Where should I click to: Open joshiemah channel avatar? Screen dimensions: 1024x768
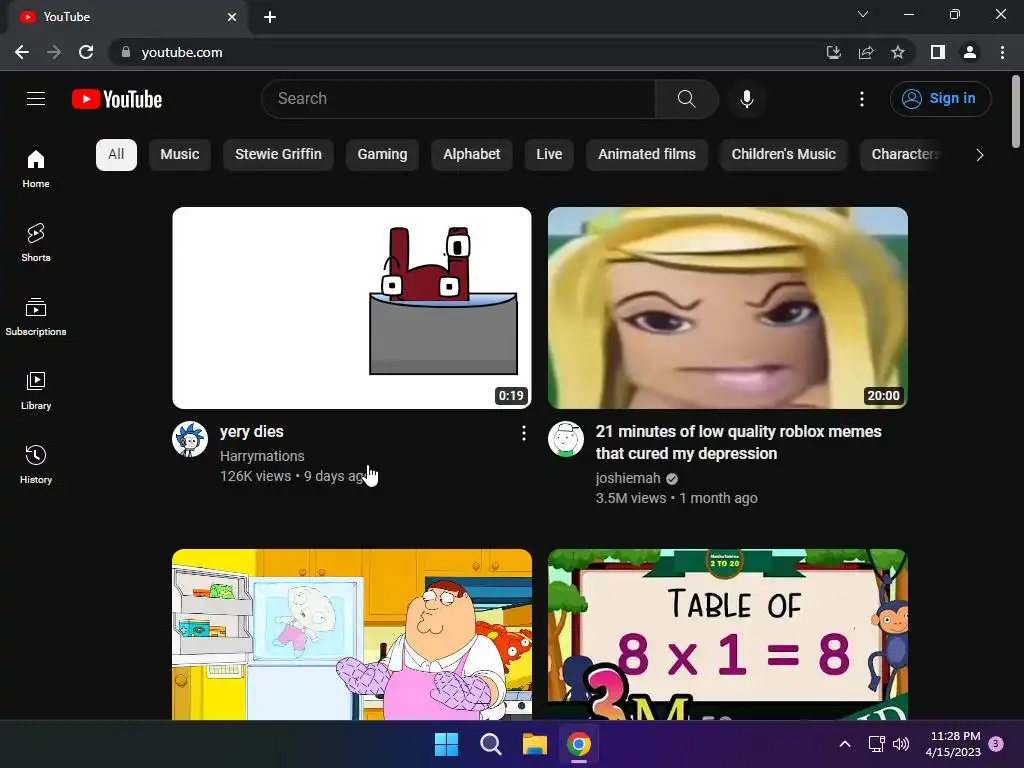coord(566,439)
